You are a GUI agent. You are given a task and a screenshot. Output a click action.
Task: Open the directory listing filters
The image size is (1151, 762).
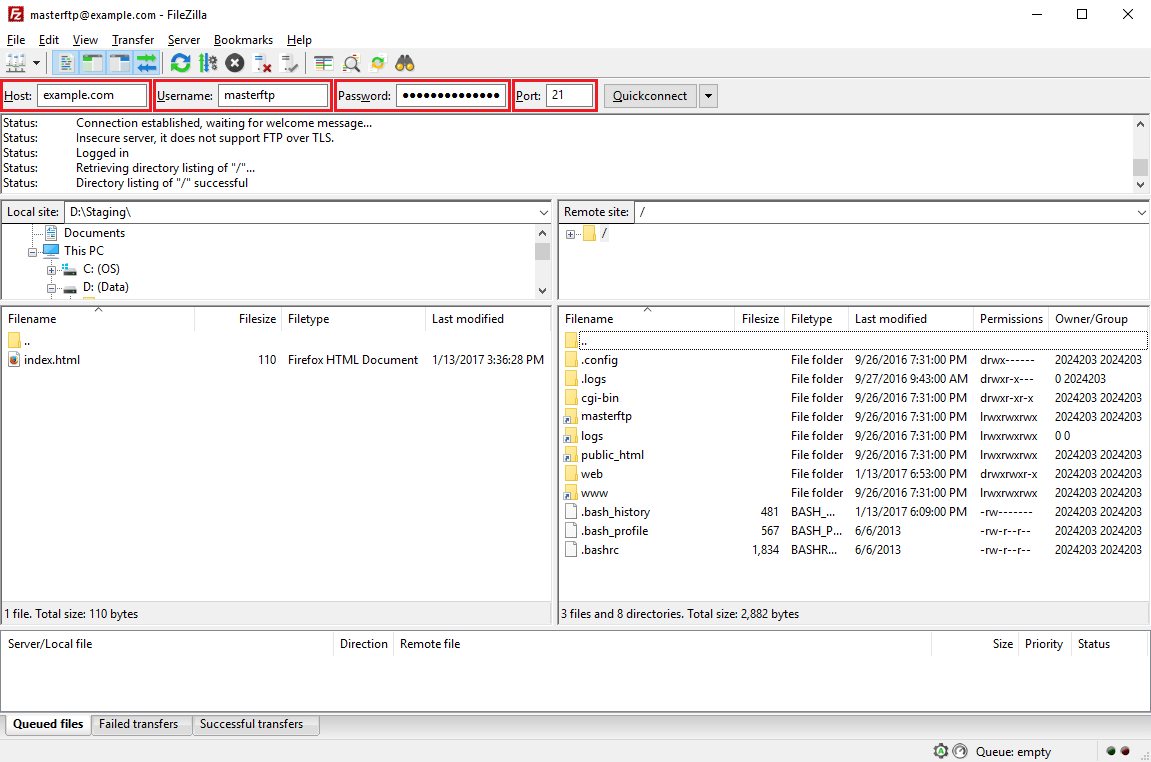point(322,62)
